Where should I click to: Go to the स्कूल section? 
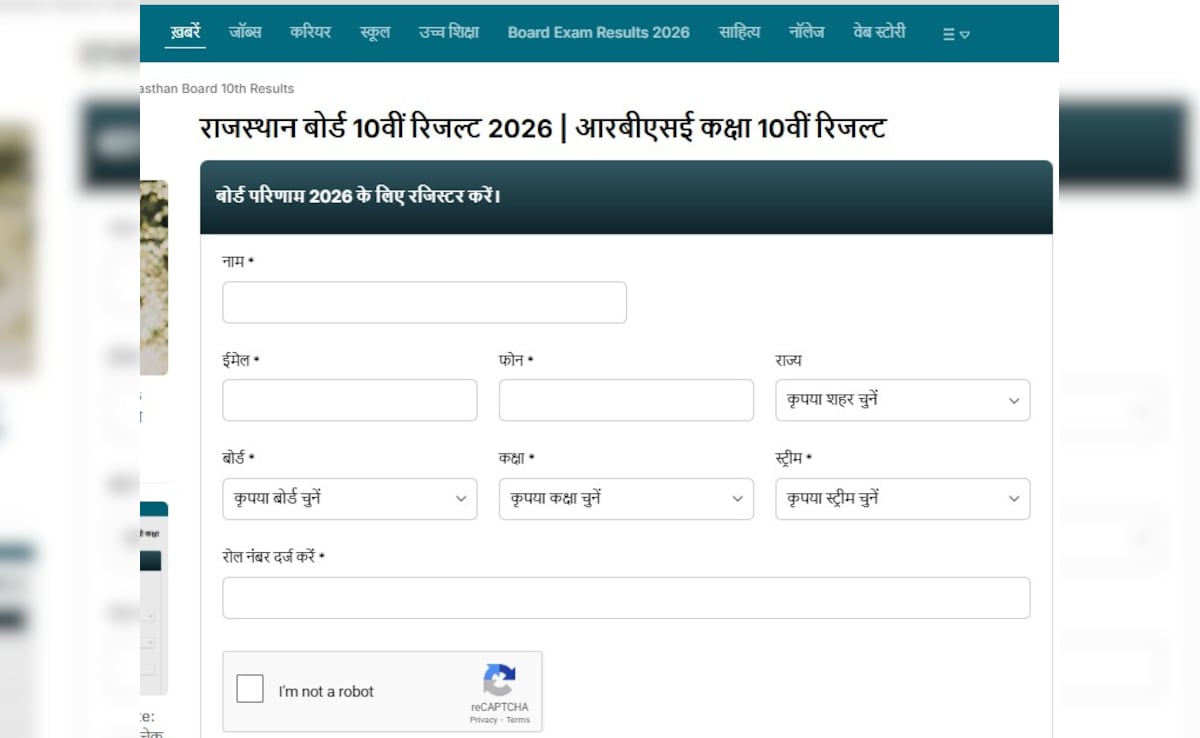(375, 31)
